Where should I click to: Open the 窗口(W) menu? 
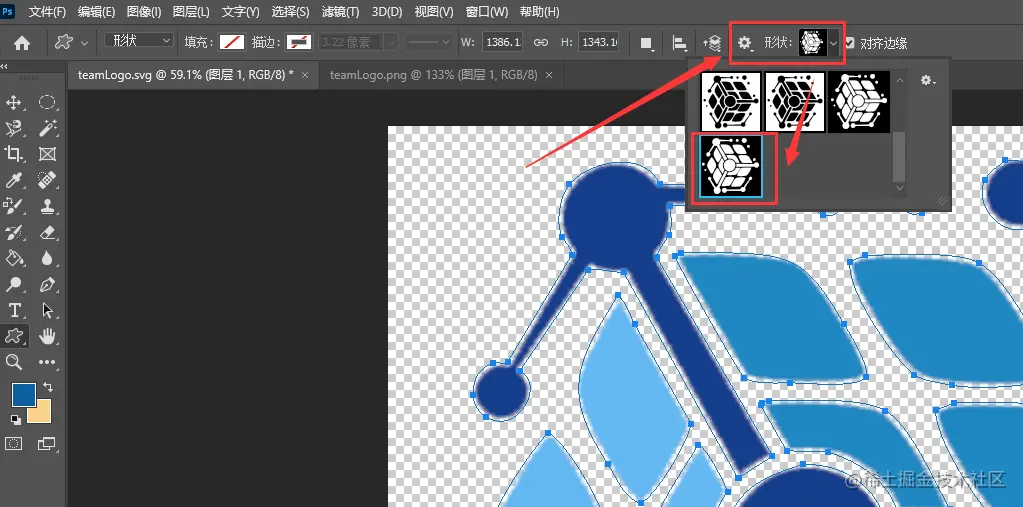[487, 12]
